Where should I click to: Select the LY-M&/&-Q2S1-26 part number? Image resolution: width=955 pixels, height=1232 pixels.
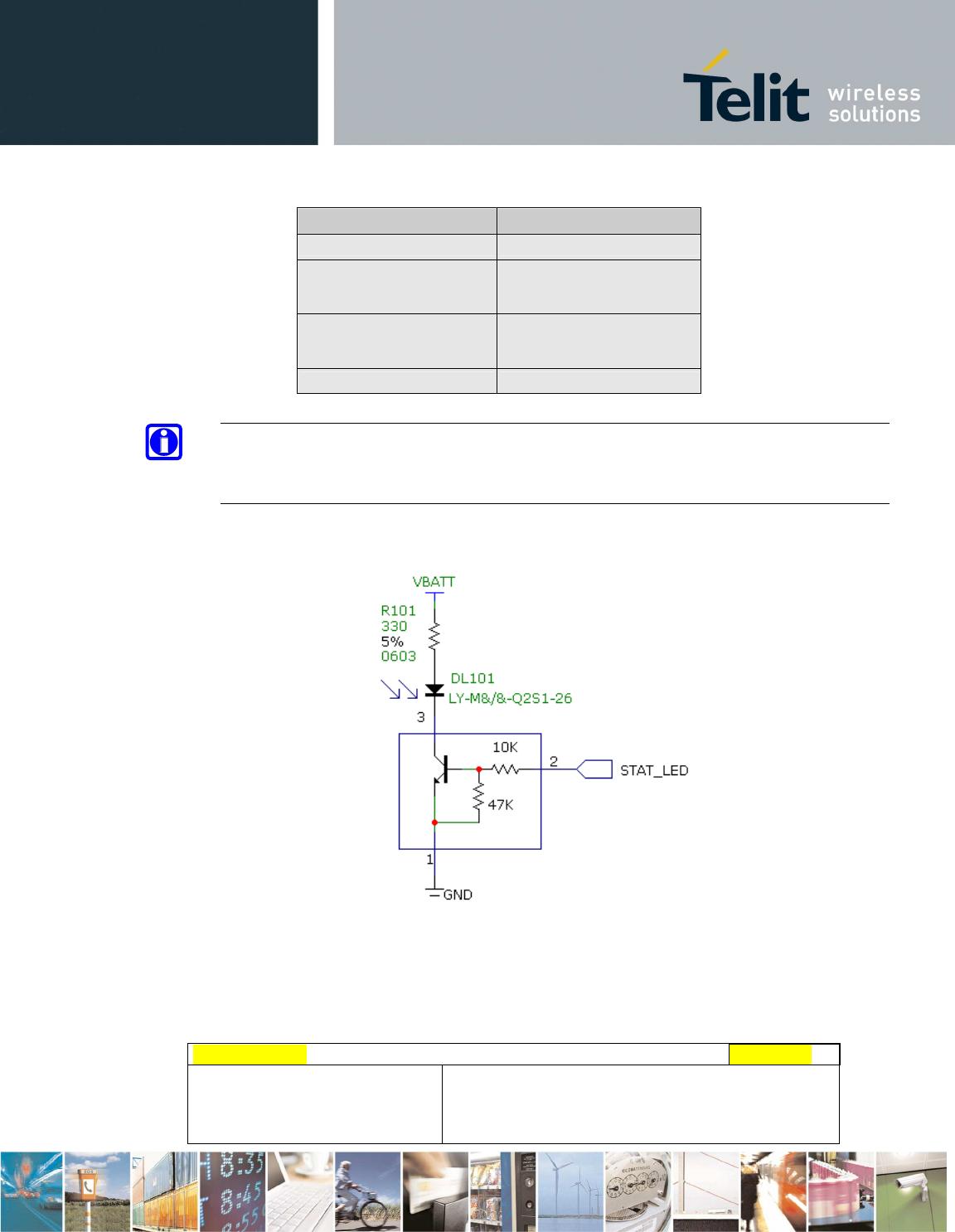(510, 698)
